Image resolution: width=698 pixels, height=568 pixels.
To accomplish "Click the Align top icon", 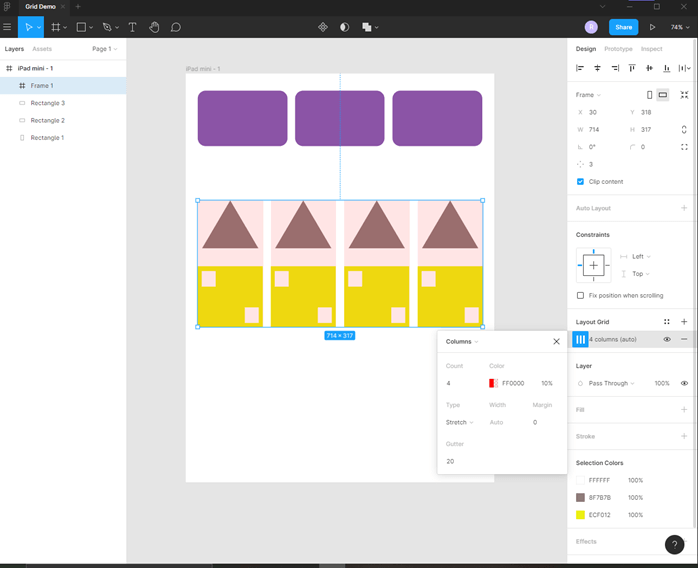I will 632,68.
